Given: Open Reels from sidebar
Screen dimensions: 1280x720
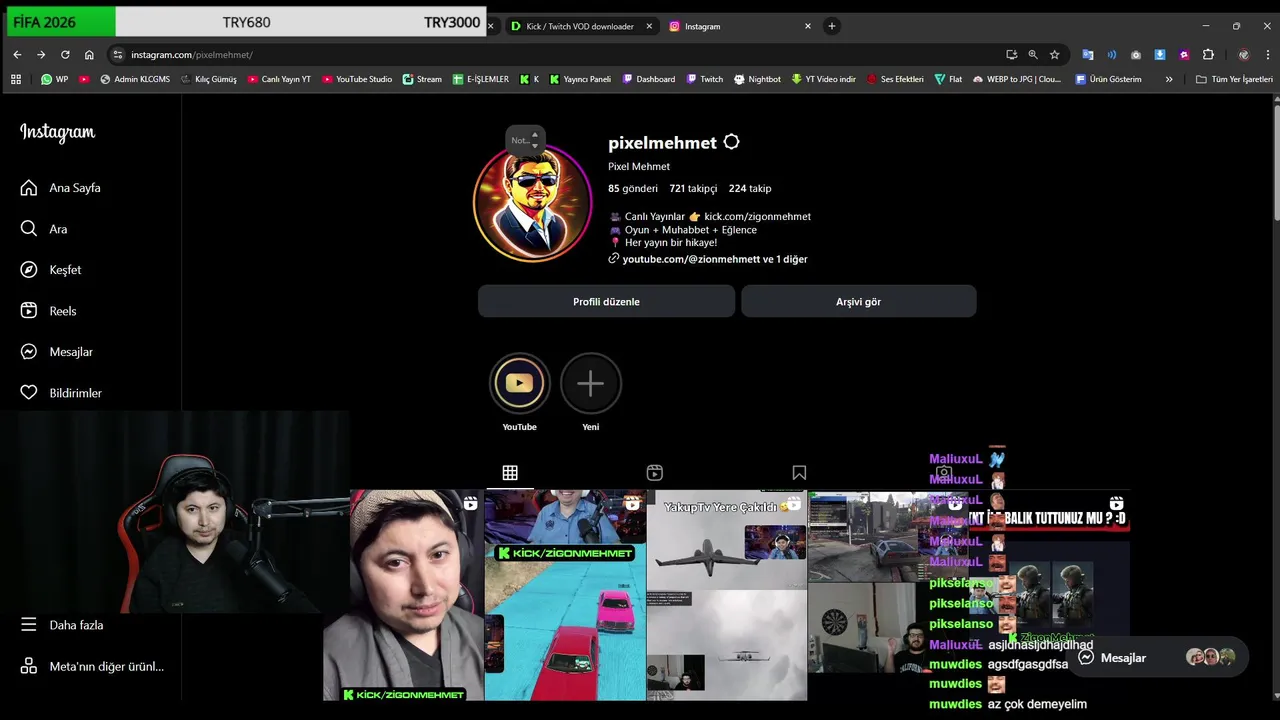Looking at the screenshot, I should coord(48,311).
